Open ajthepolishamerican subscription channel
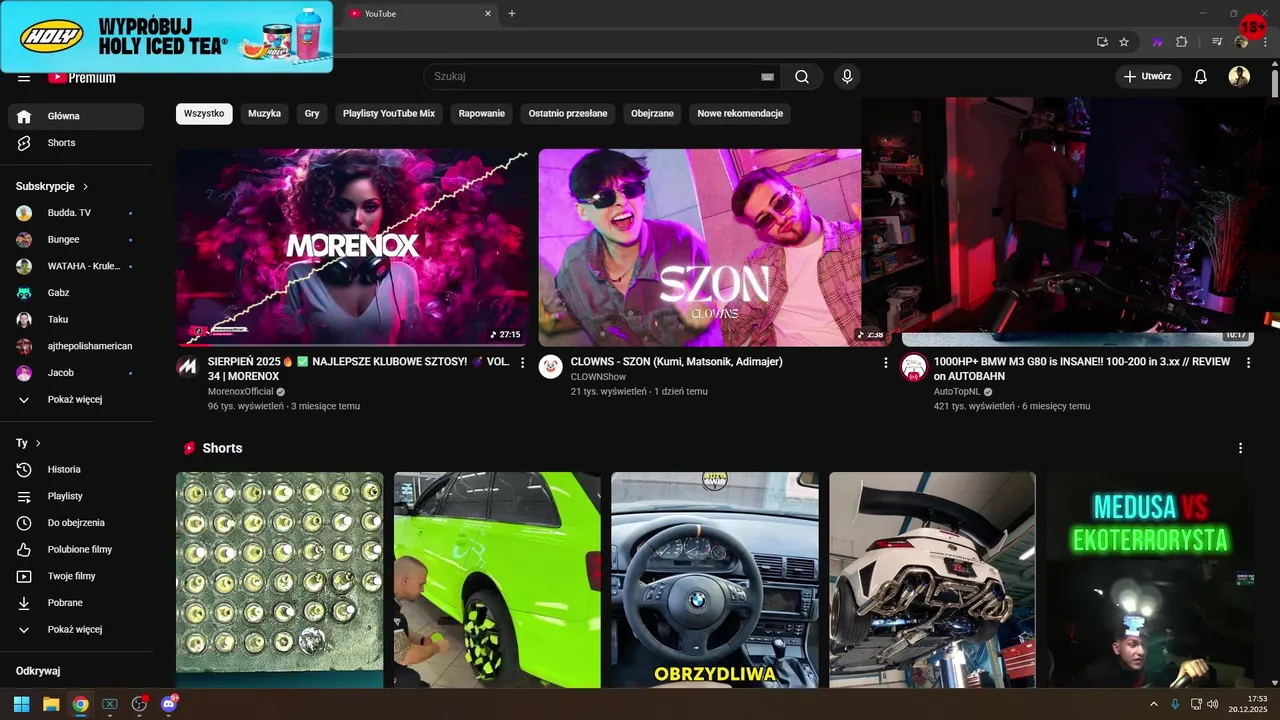 click(76, 346)
